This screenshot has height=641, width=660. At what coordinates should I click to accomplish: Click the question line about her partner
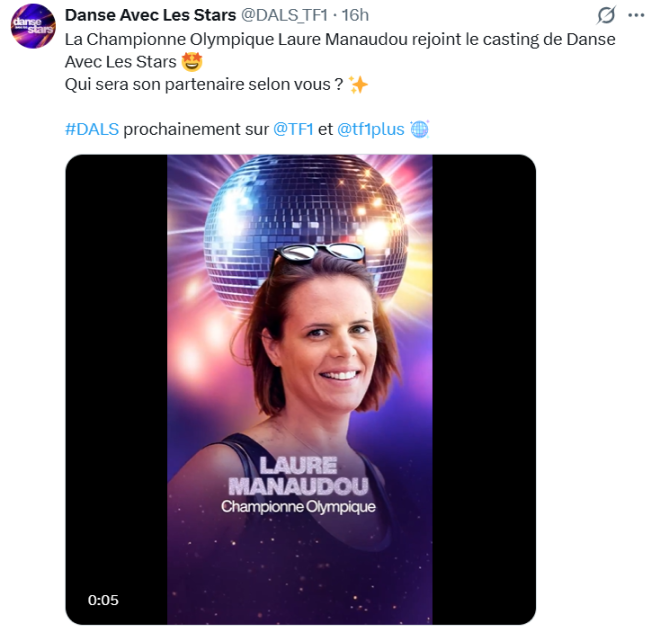click(x=204, y=85)
